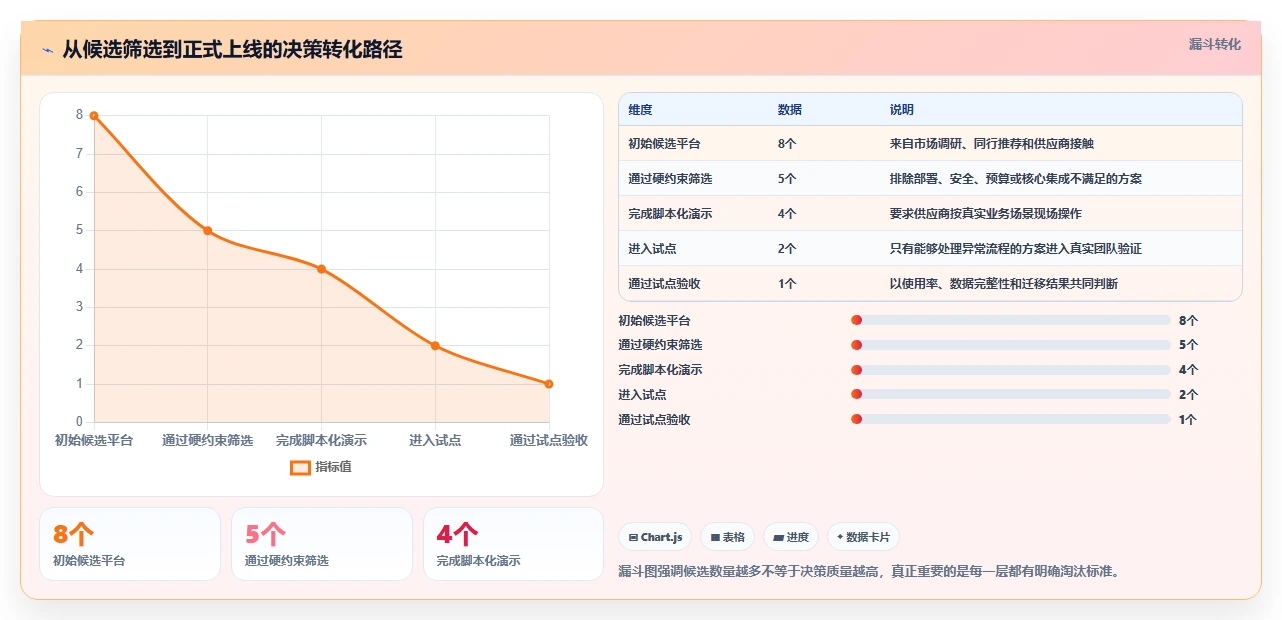Screen dimensions: 1282x620
Task: Select table cell 完成脚本化演示
Action: click(670, 214)
